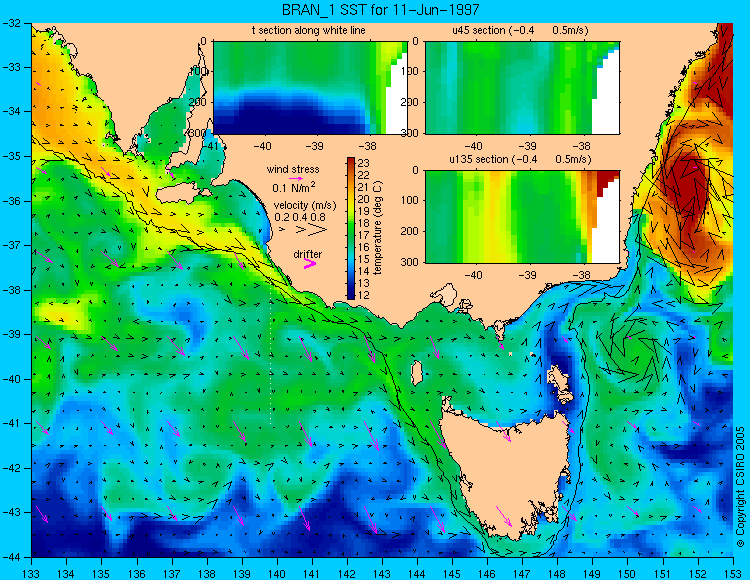This screenshot has width=750, height=580.
Task: Click the "wind stress" legend label
Action: [293, 169]
